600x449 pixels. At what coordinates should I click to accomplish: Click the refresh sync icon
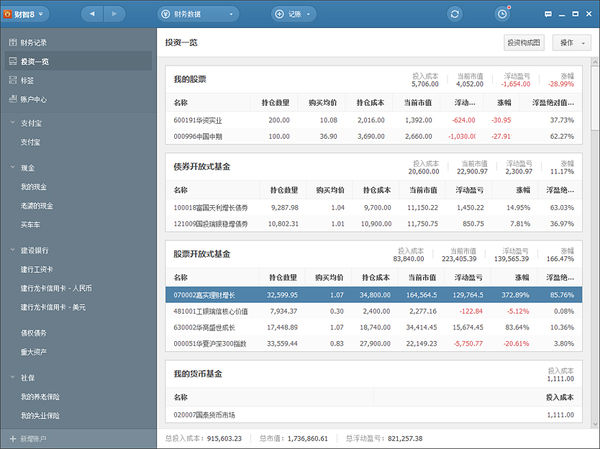(455, 14)
